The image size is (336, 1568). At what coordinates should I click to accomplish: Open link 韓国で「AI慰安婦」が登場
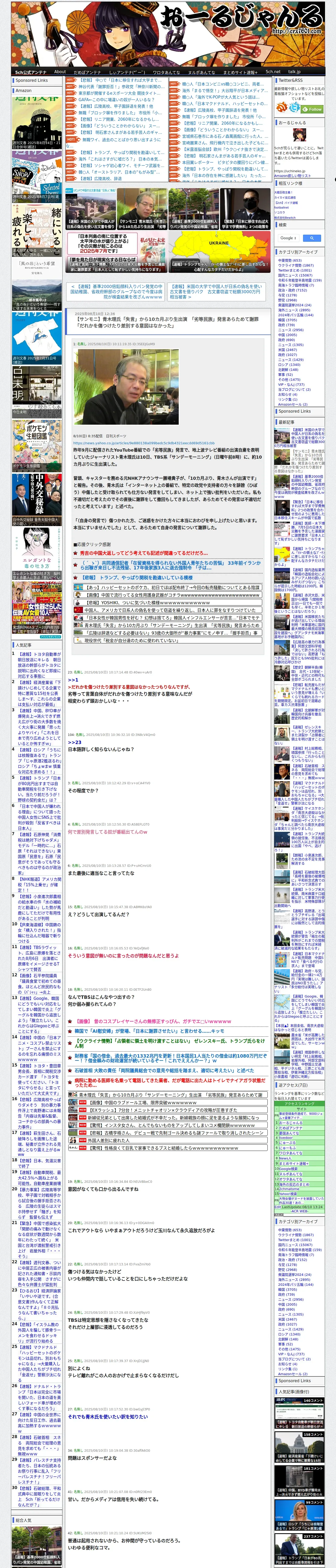pos(149,1031)
